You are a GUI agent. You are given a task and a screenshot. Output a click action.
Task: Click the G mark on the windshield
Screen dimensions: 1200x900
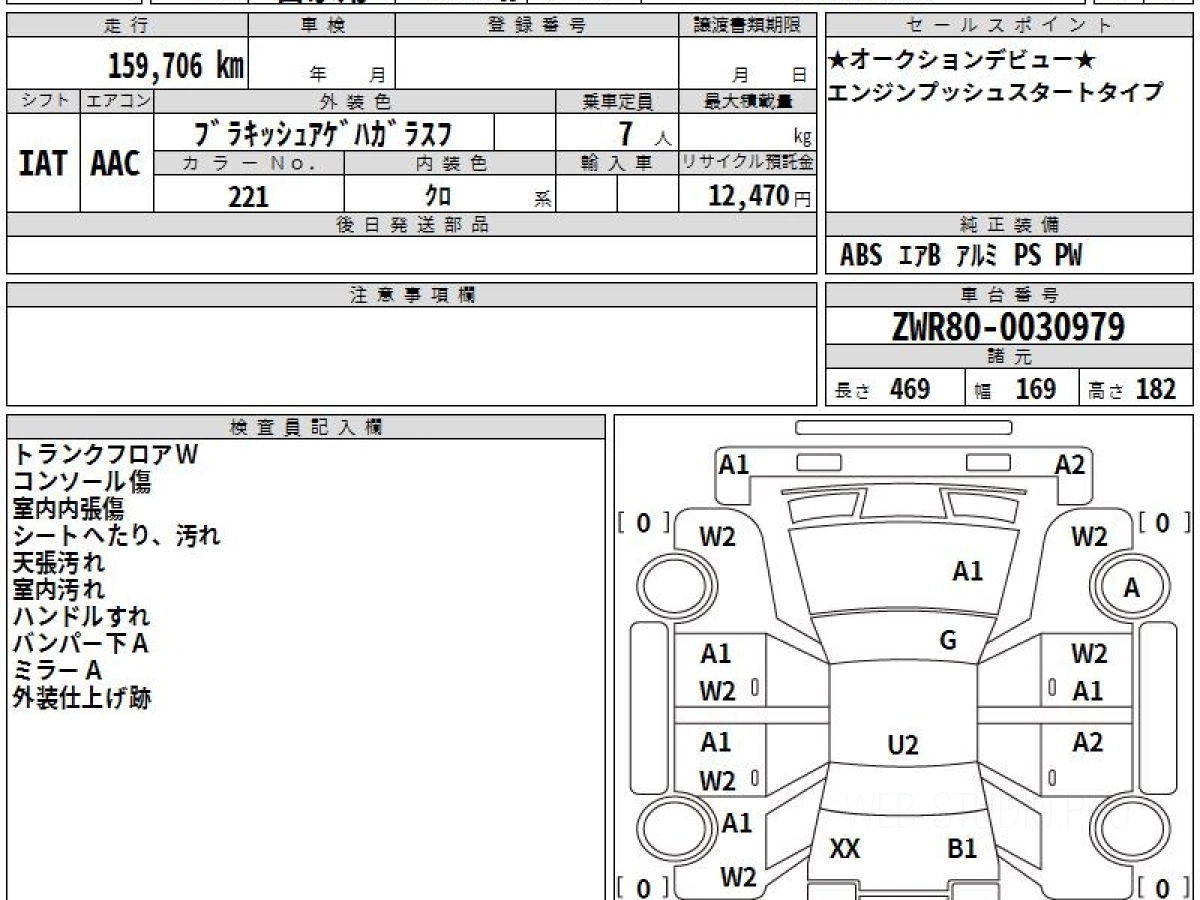pyautogui.click(x=948, y=641)
